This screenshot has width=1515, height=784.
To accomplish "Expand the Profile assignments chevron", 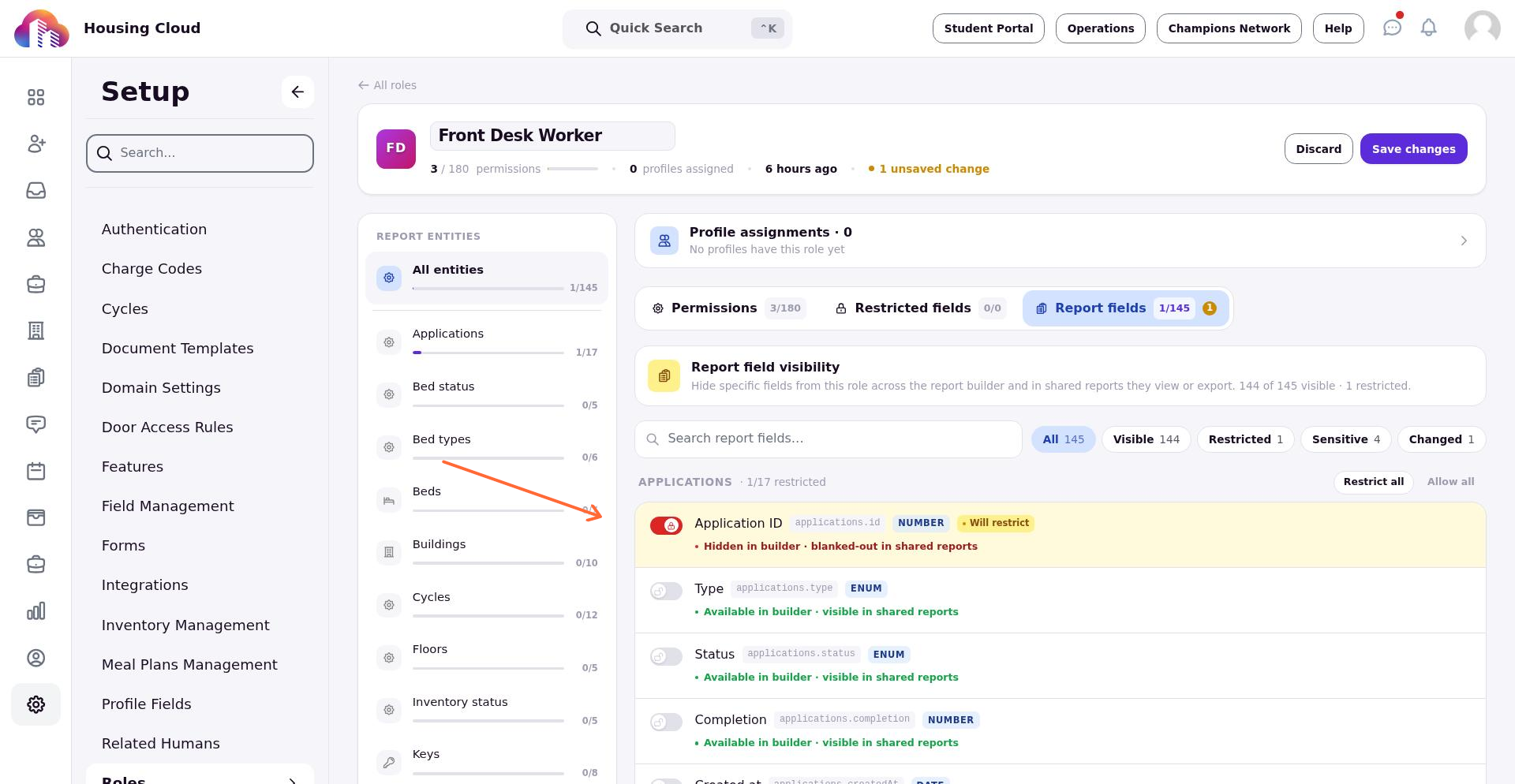I will click(1464, 241).
